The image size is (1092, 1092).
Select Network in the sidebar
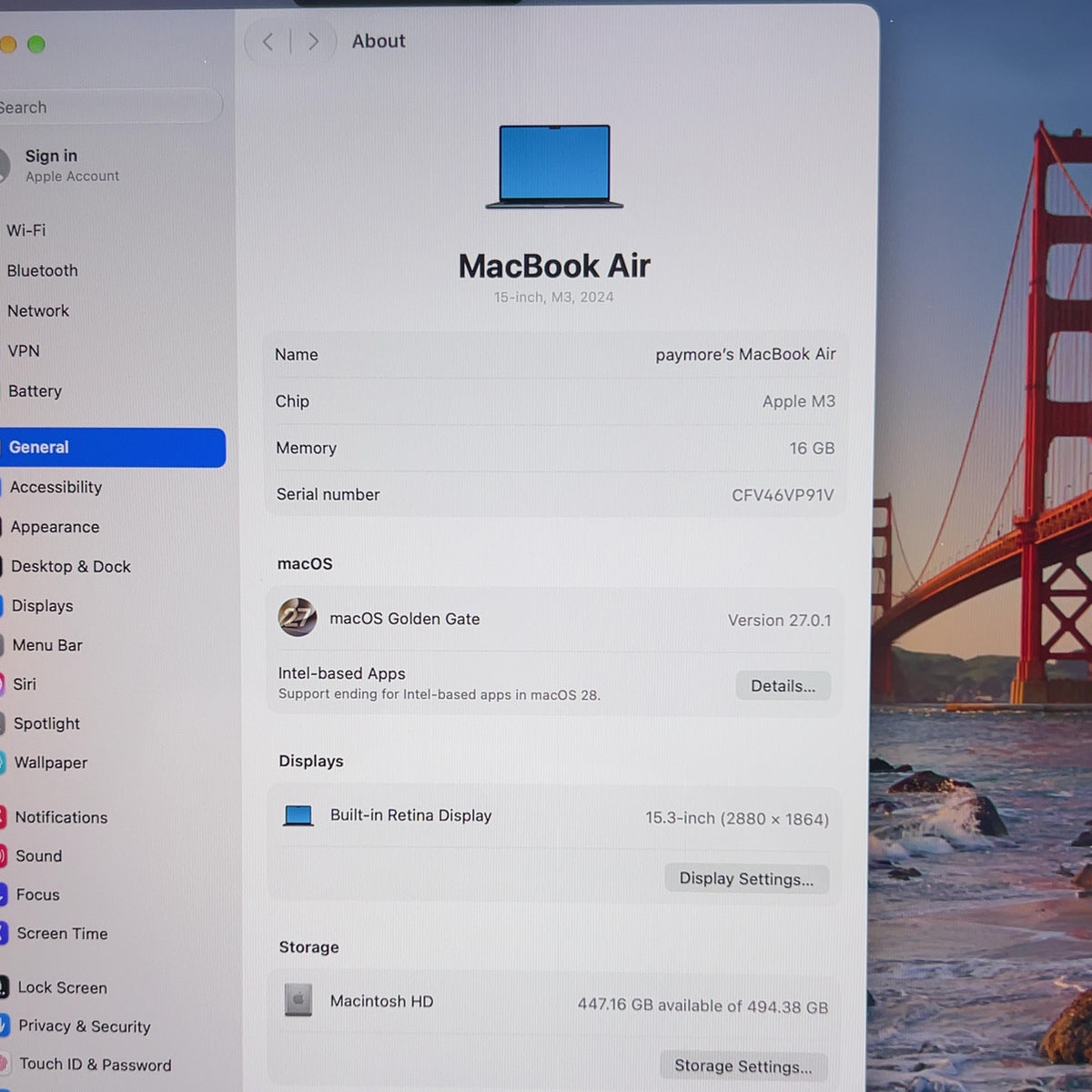point(38,310)
